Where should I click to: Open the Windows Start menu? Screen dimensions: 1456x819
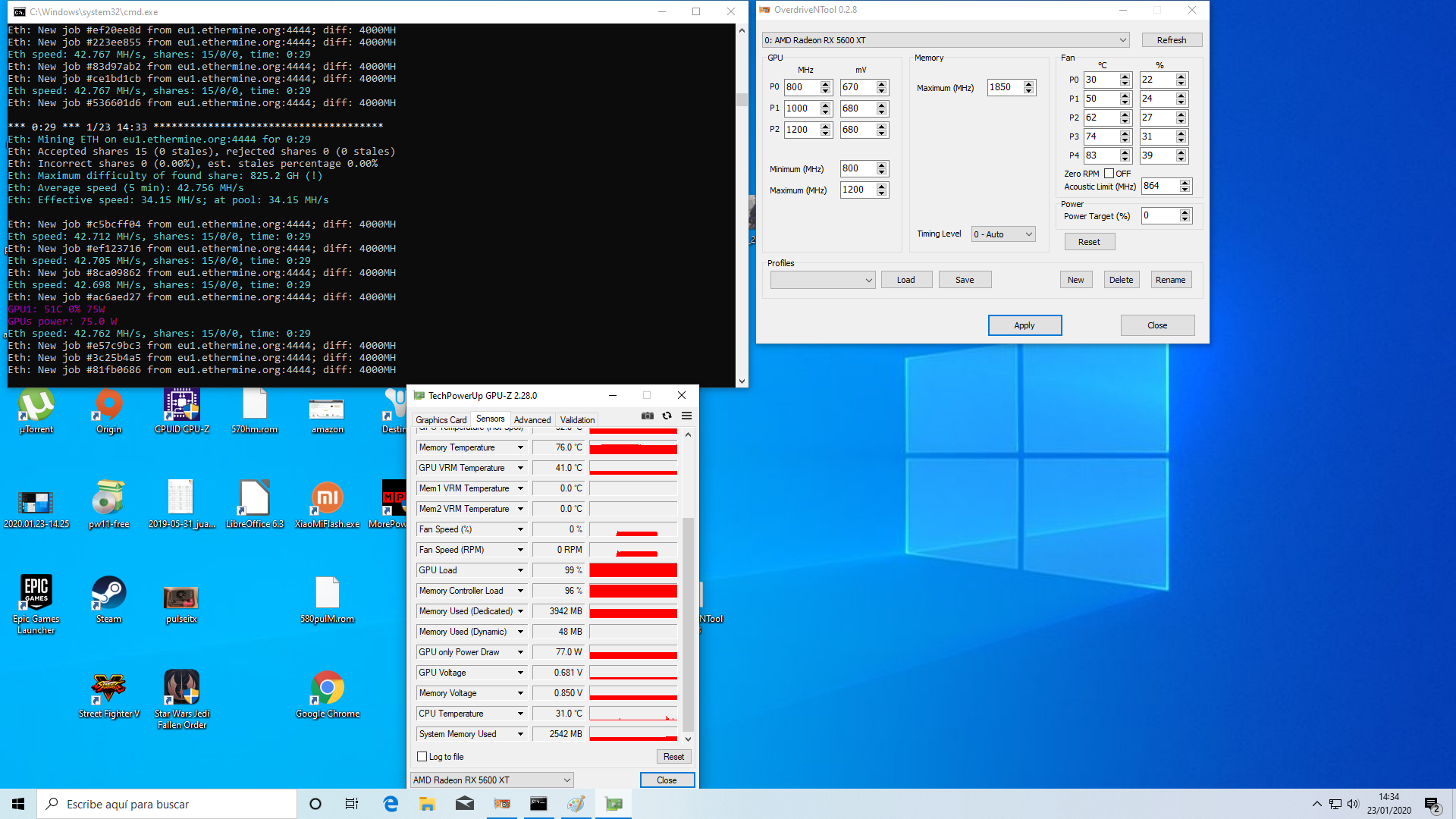coord(18,804)
